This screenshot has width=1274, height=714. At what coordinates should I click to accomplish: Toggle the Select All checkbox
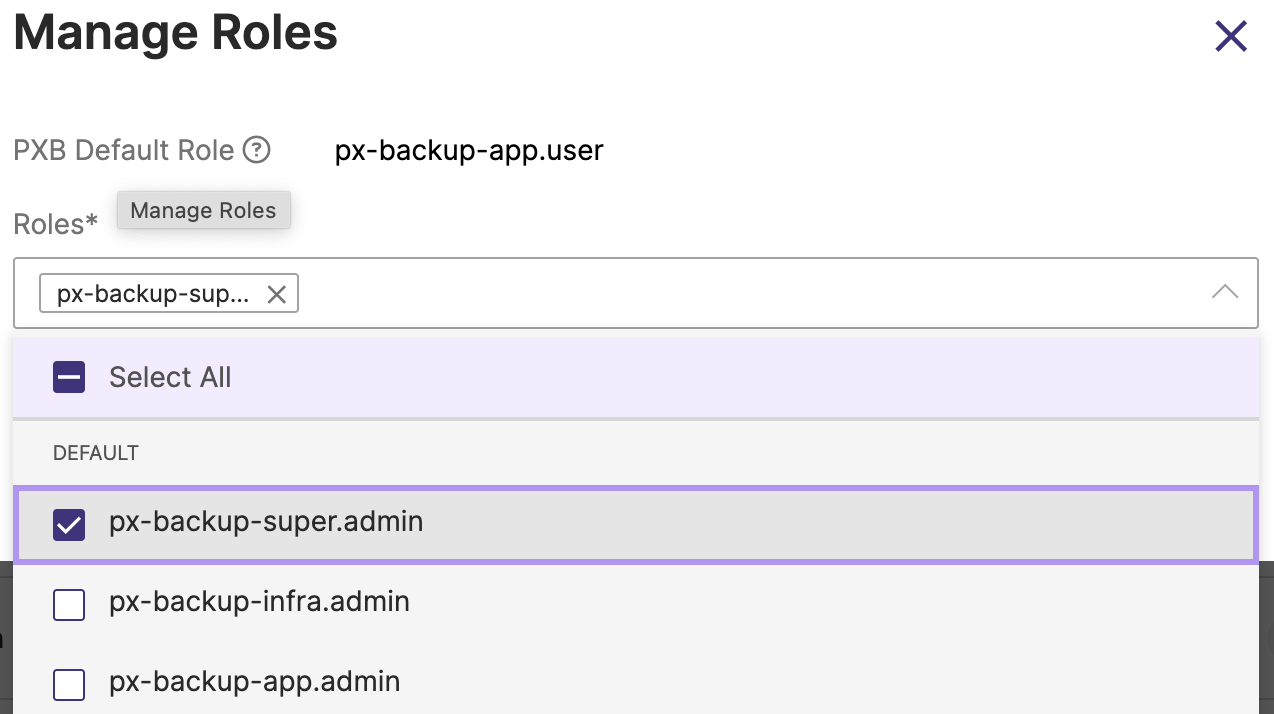coord(69,377)
